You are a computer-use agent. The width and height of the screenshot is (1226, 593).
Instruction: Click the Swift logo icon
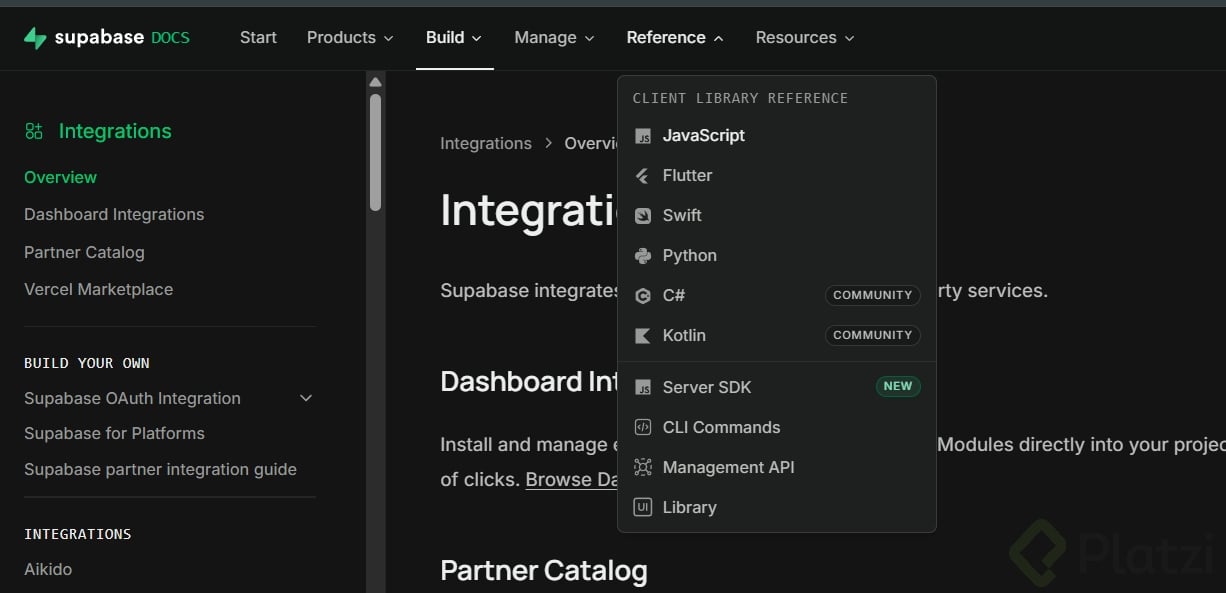point(643,216)
